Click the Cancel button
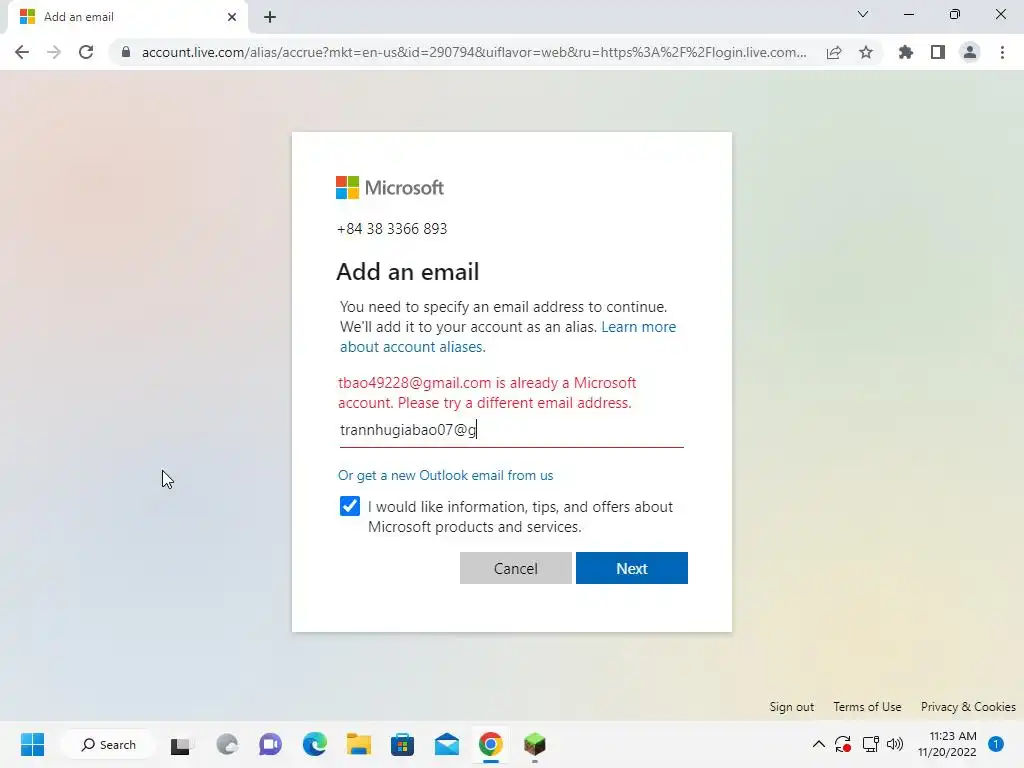This screenshot has width=1024, height=768. (x=516, y=568)
